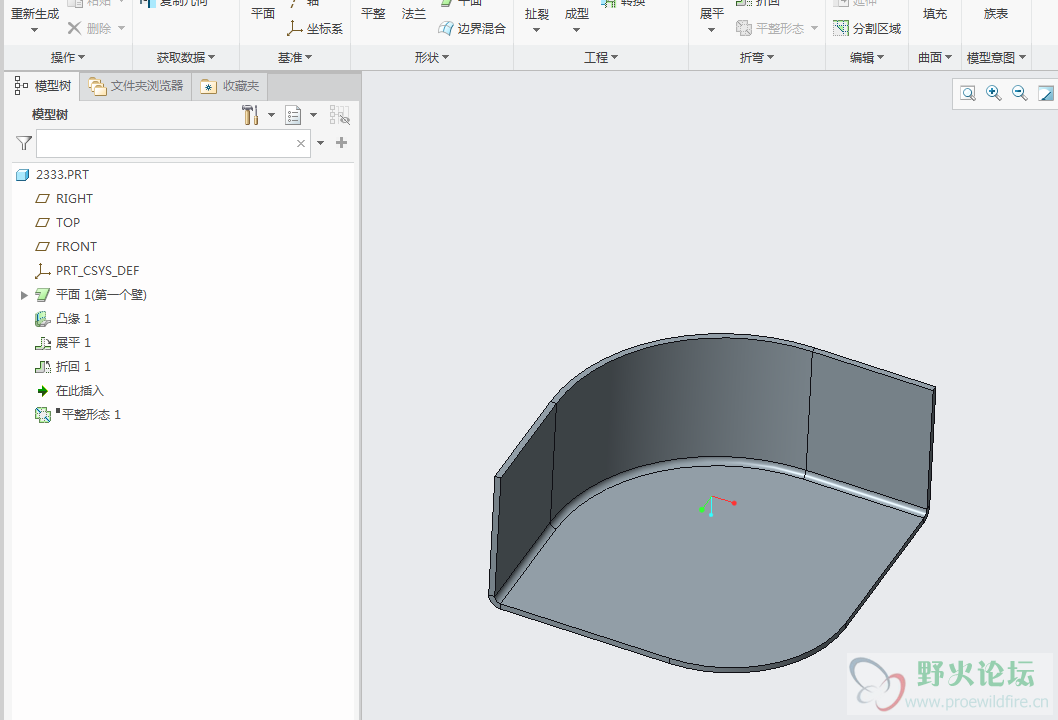Click the zoom out icon
This screenshot has height=720, width=1058.
(1020, 93)
